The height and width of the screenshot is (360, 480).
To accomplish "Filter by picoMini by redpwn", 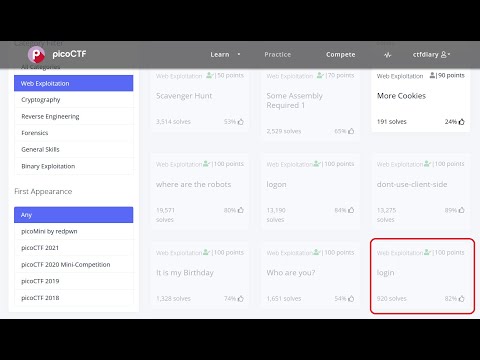I will 73,231.
